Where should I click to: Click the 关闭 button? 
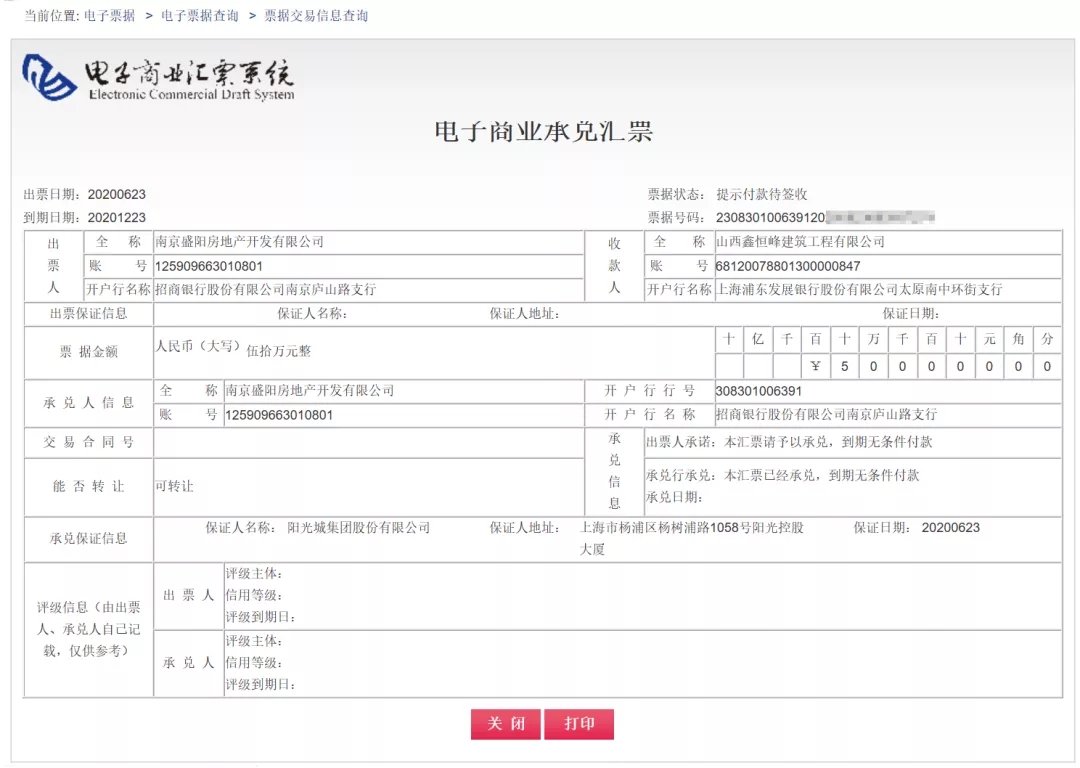point(506,724)
